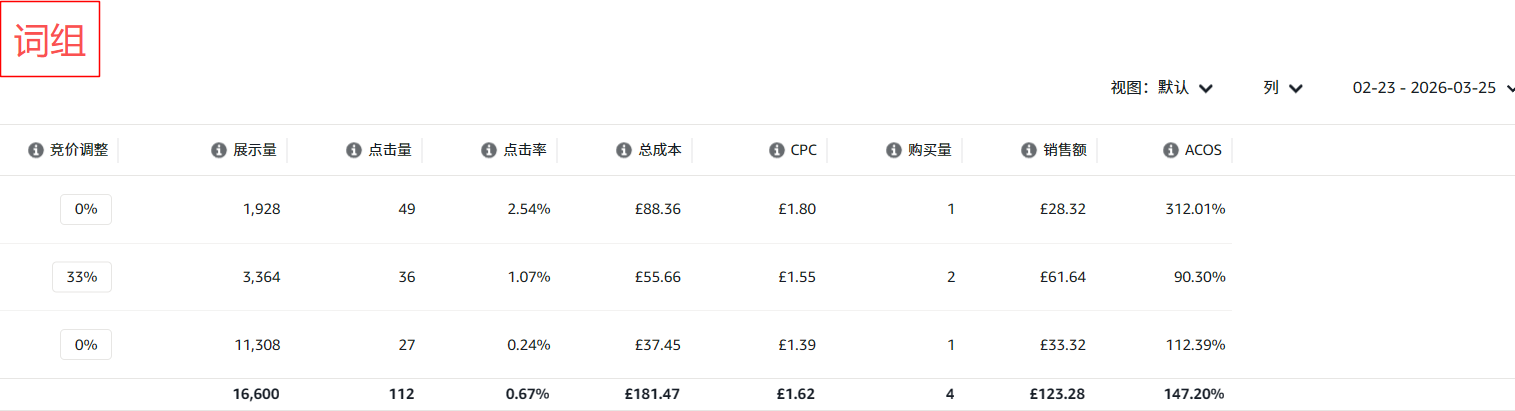The height and width of the screenshot is (411, 1515).
Task: Click info icon beside ACOS header
Action: click(1170, 150)
